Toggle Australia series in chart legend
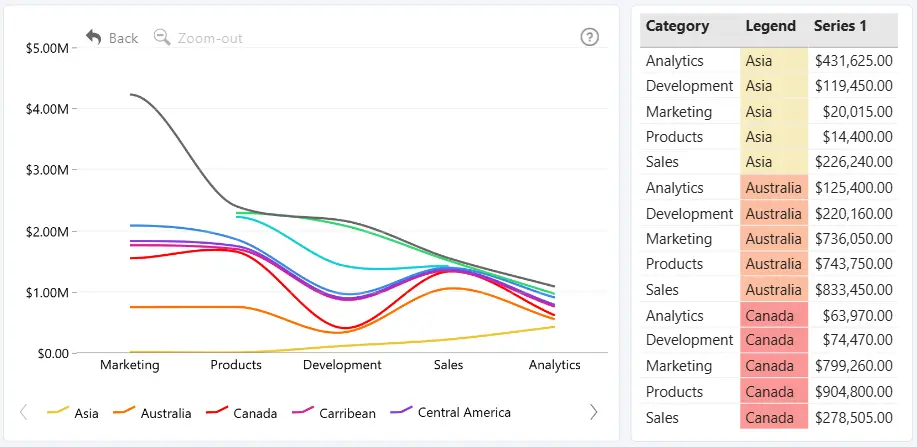The image size is (917, 447). click(x=152, y=412)
